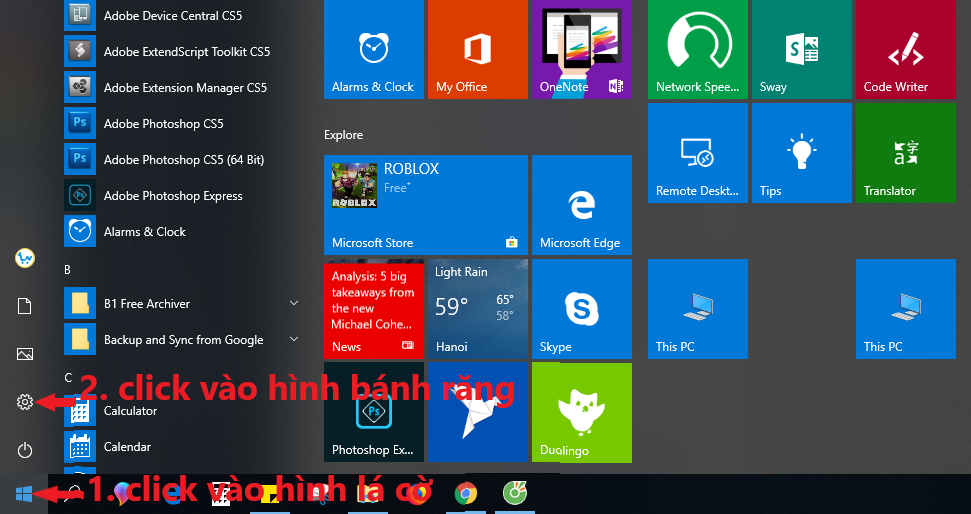The width and height of the screenshot is (971, 514).
Task: Open the News tile about Michael Cohen
Action: pyautogui.click(x=374, y=309)
